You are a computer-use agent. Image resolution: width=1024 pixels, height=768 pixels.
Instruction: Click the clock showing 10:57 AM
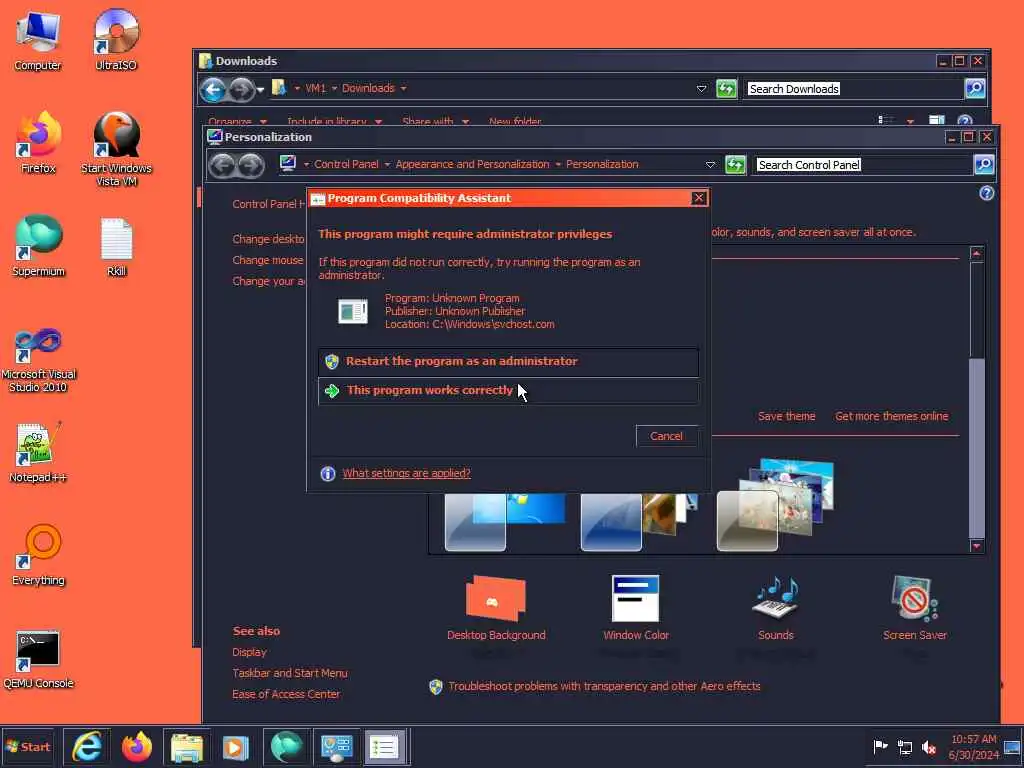point(973,746)
